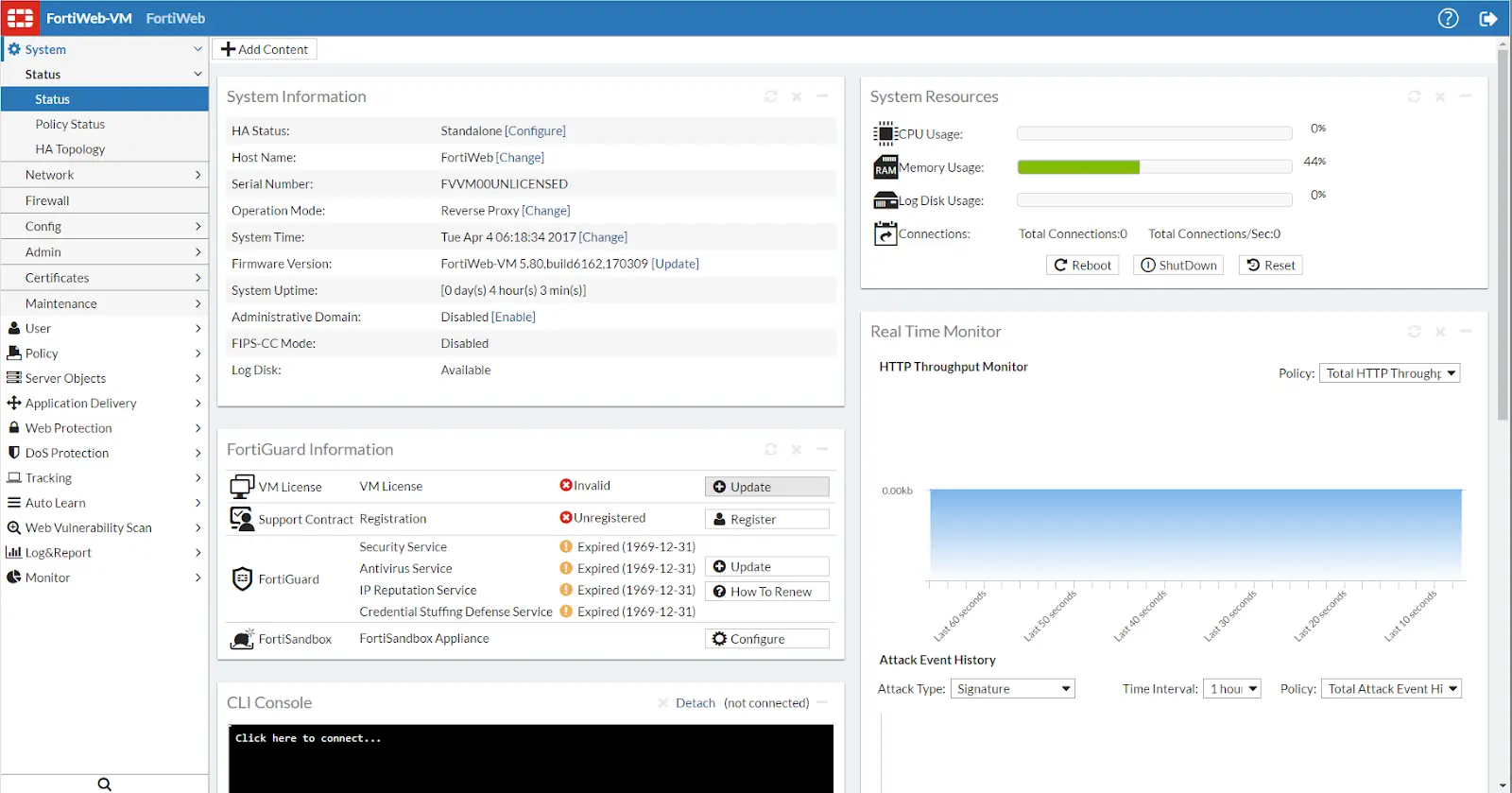This screenshot has height=793, width=1512.
Task: Click Enable link for Administrative Domain
Action: pyautogui.click(x=513, y=317)
